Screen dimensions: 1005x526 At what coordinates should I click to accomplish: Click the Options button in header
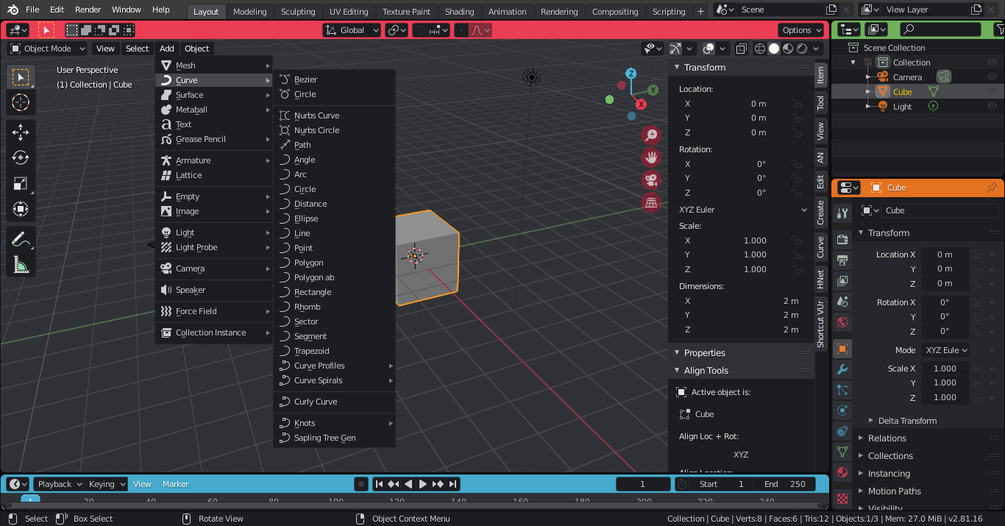(801, 30)
